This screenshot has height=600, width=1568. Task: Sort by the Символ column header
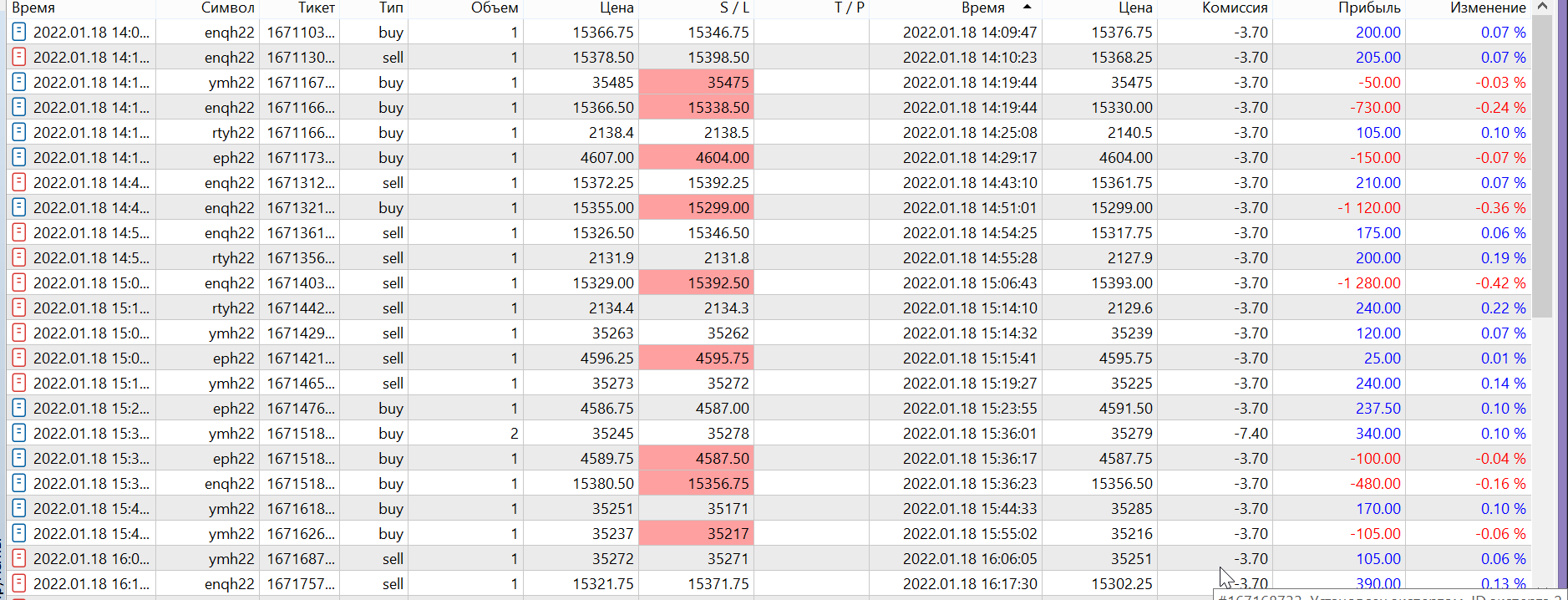click(227, 8)
